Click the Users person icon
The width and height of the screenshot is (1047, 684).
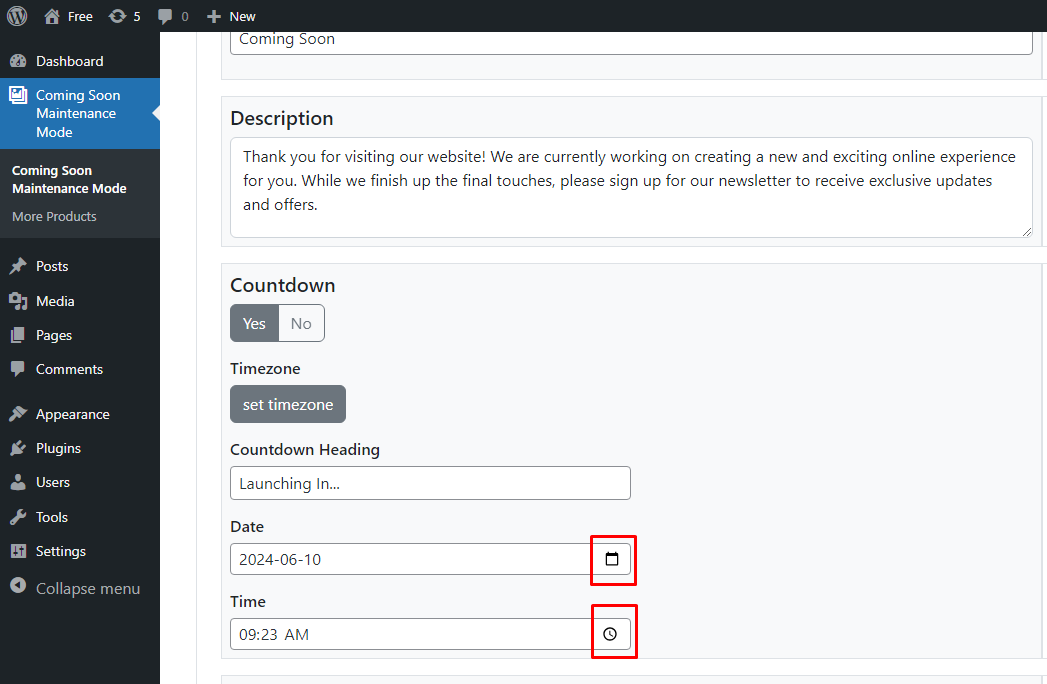[18, 482]
